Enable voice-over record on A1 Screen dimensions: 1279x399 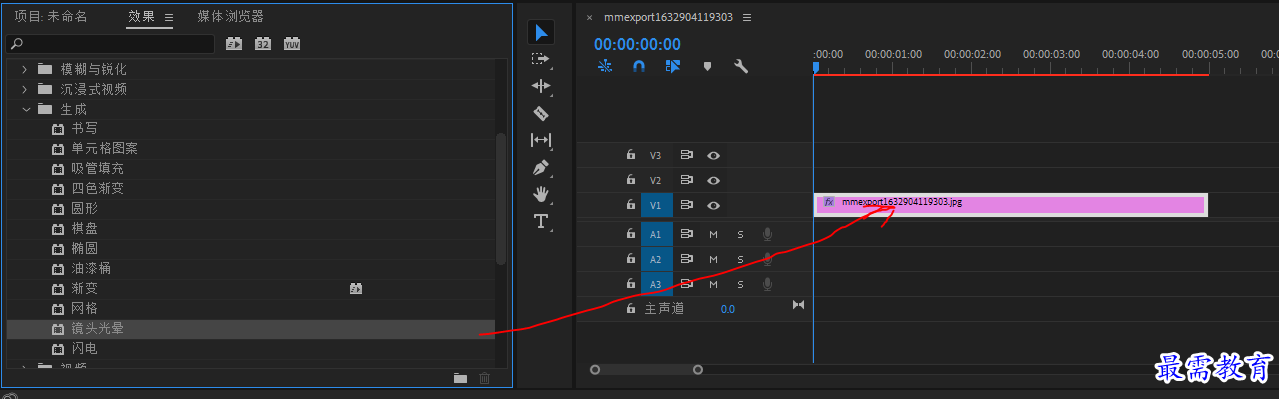point(768,234)
